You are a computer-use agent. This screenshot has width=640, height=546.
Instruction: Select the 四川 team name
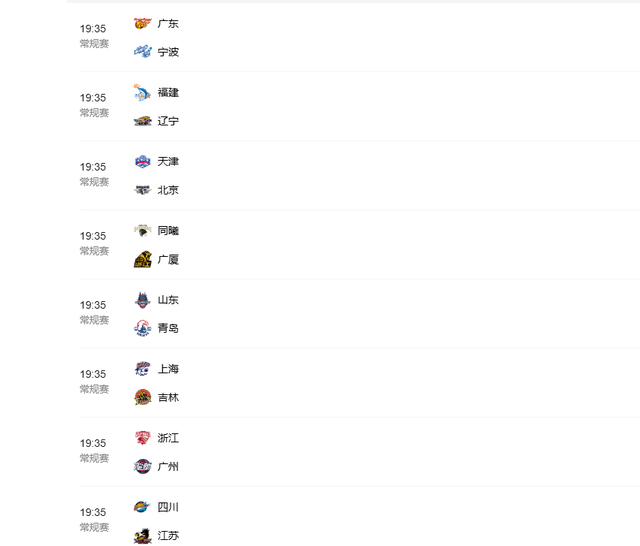(x=169, y=507)
